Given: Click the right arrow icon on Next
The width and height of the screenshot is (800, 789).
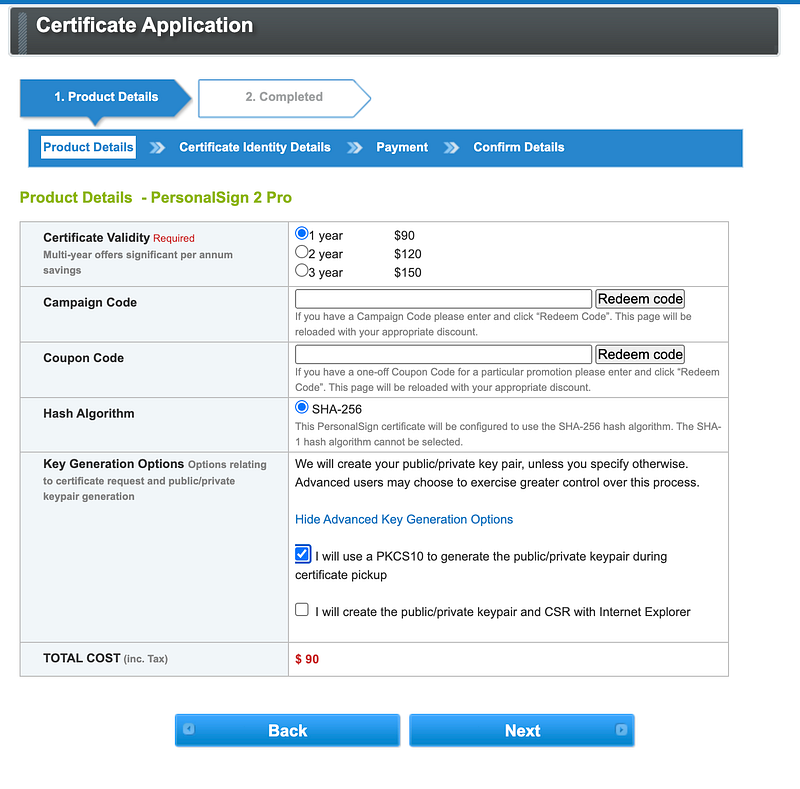Looking at the screenshot, I should point(621,729).
